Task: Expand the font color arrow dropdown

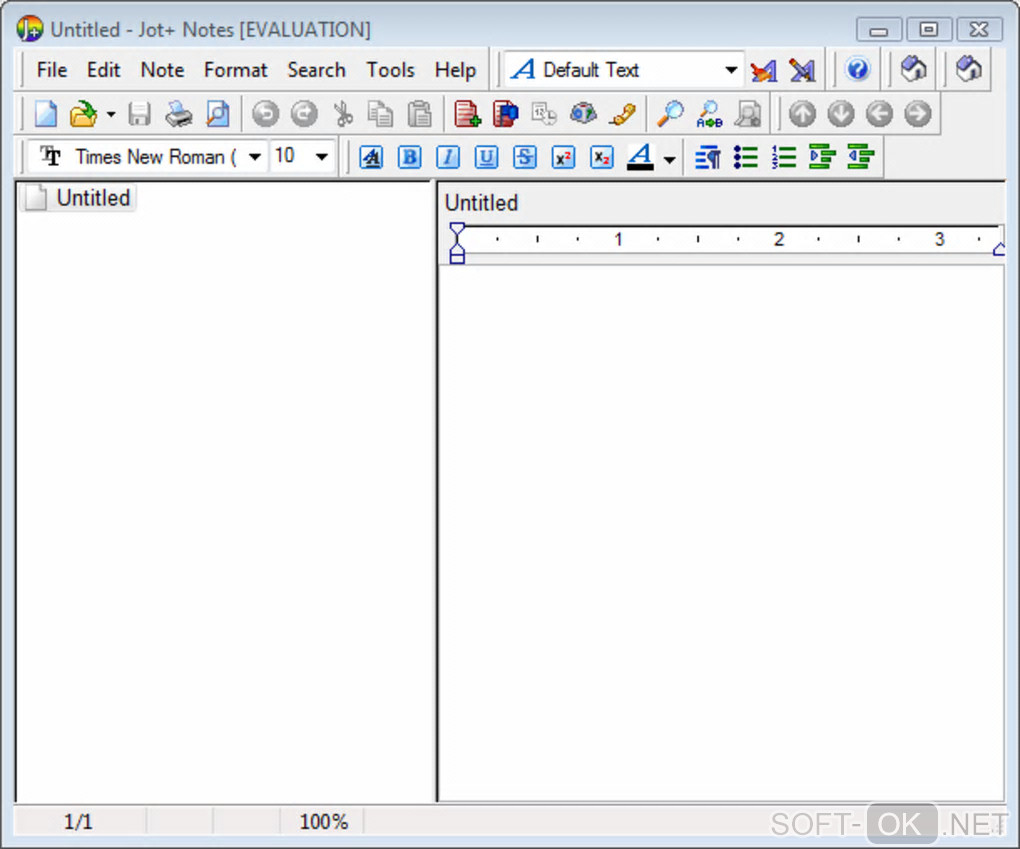Action: (x=669, y=159)
